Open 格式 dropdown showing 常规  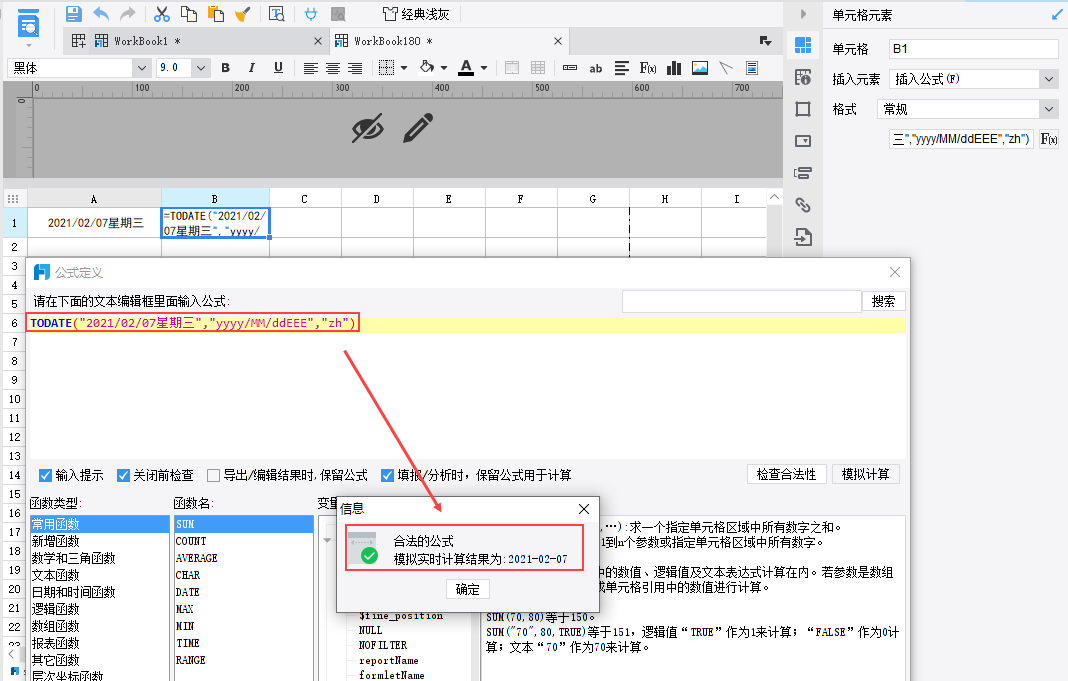[x=1048, y=109]
